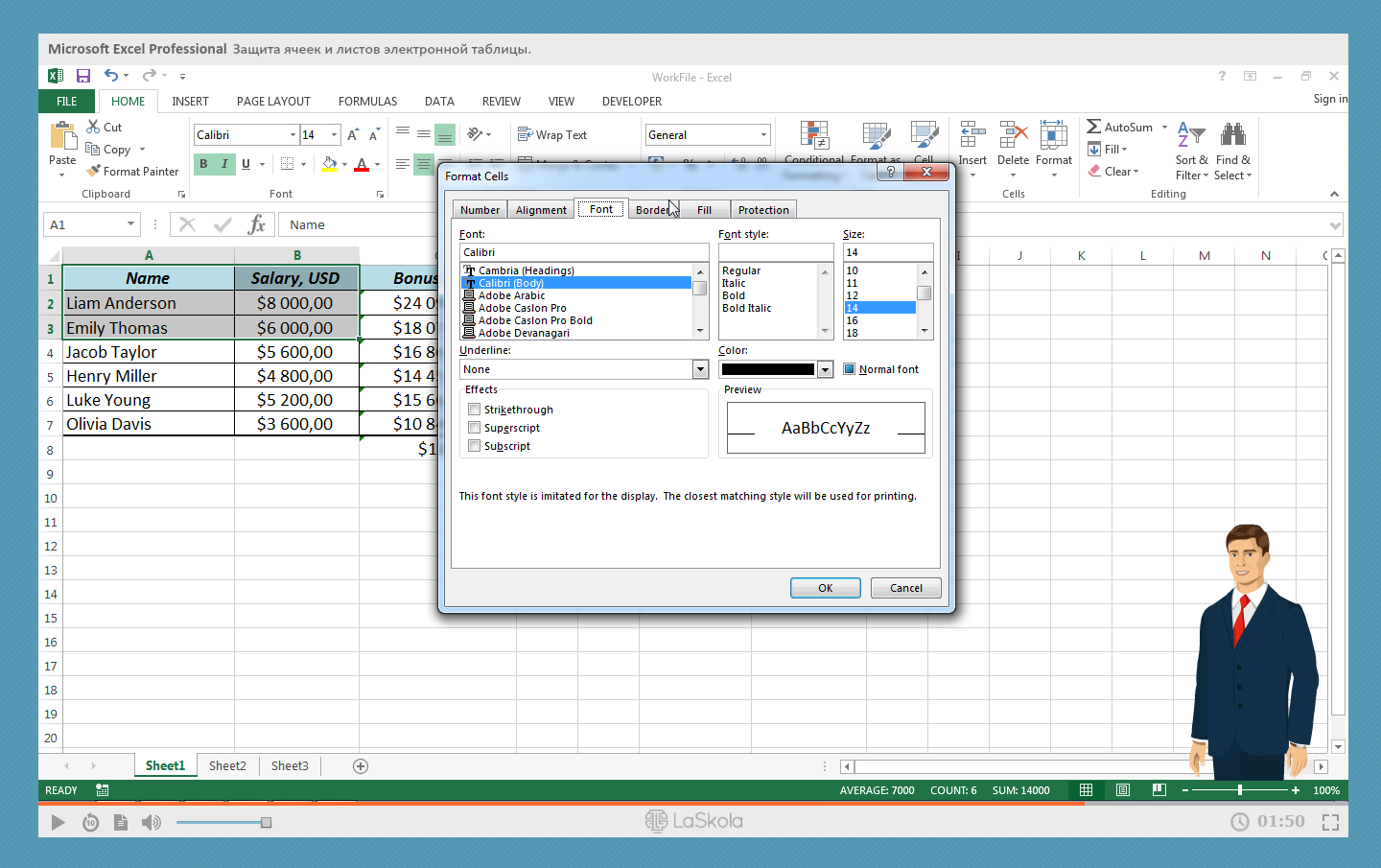Click the Insert Function fx icon
1381x868 pixels.
pyautogui.click(x=256, y=225)
